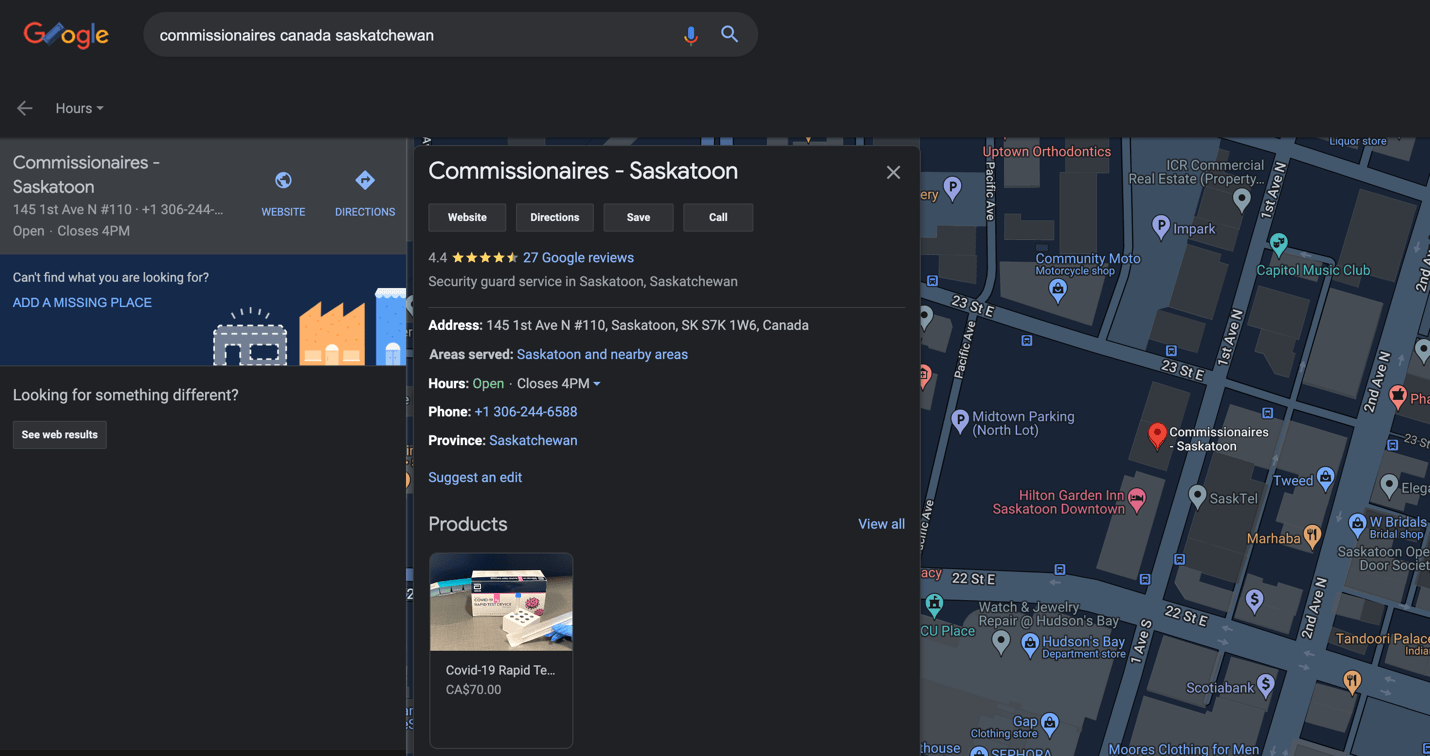Screen dimensions: 1430x756
Task: Click the Saskatchewan province link
Action: [x=533, y=440]
